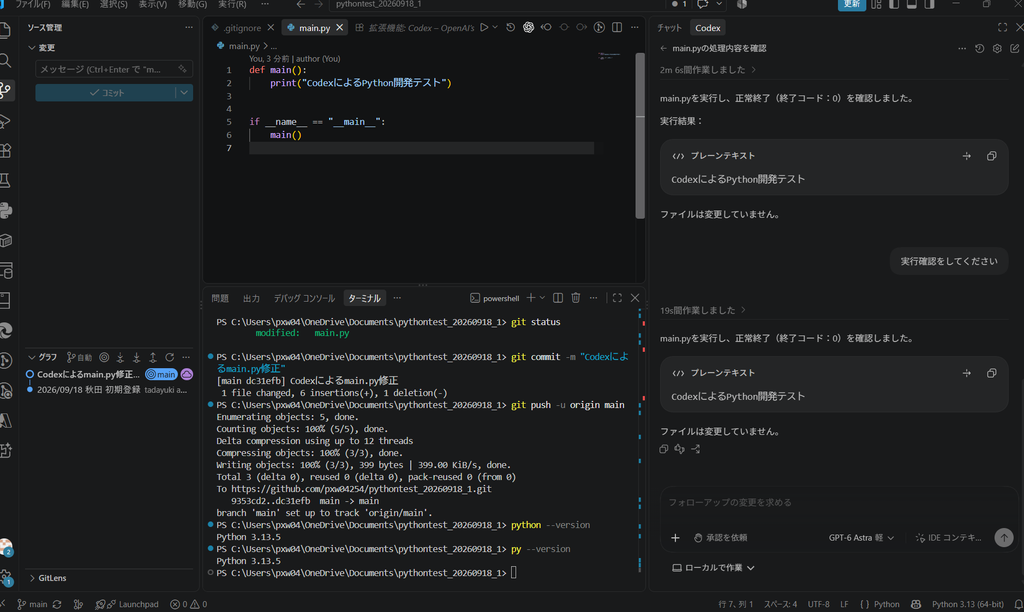Switch to the Output panel tab
Screen dimensions: 1024x612
point(251,298)
